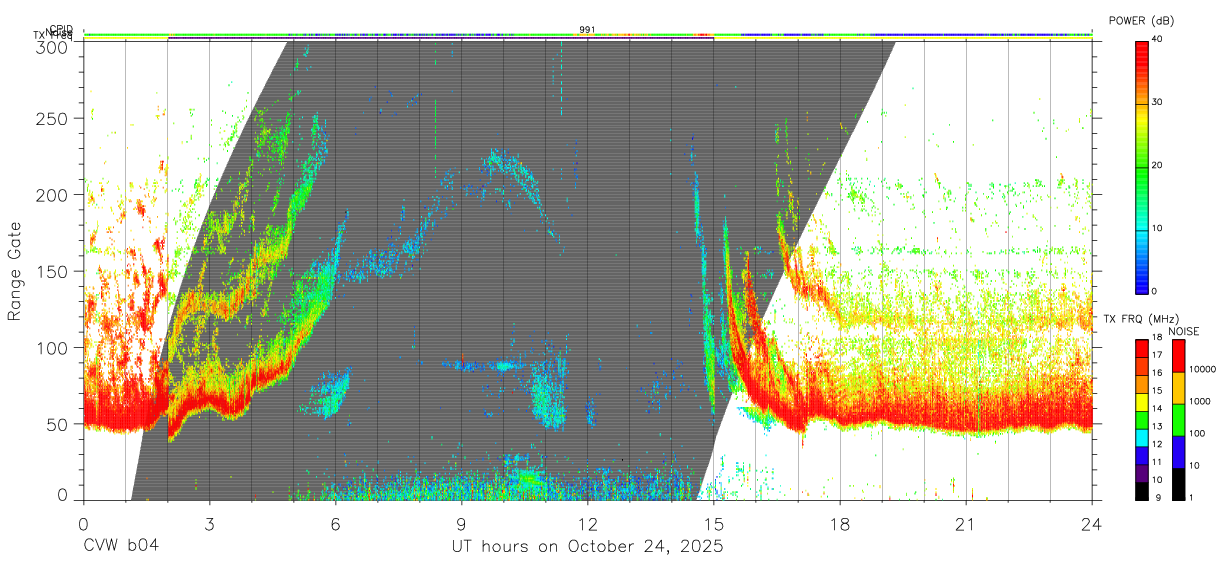Click the noise/frequency status strip above the plot
Viewport: 1228px width, 567px height.
click(587, 36)
